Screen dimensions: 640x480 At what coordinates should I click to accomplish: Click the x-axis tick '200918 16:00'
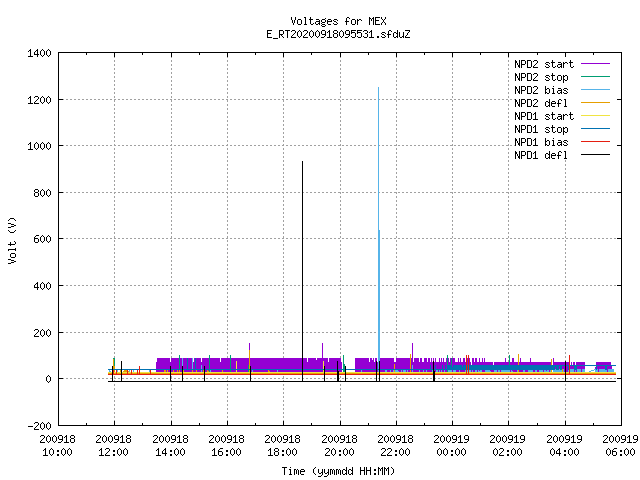click(x=227, y=446)
